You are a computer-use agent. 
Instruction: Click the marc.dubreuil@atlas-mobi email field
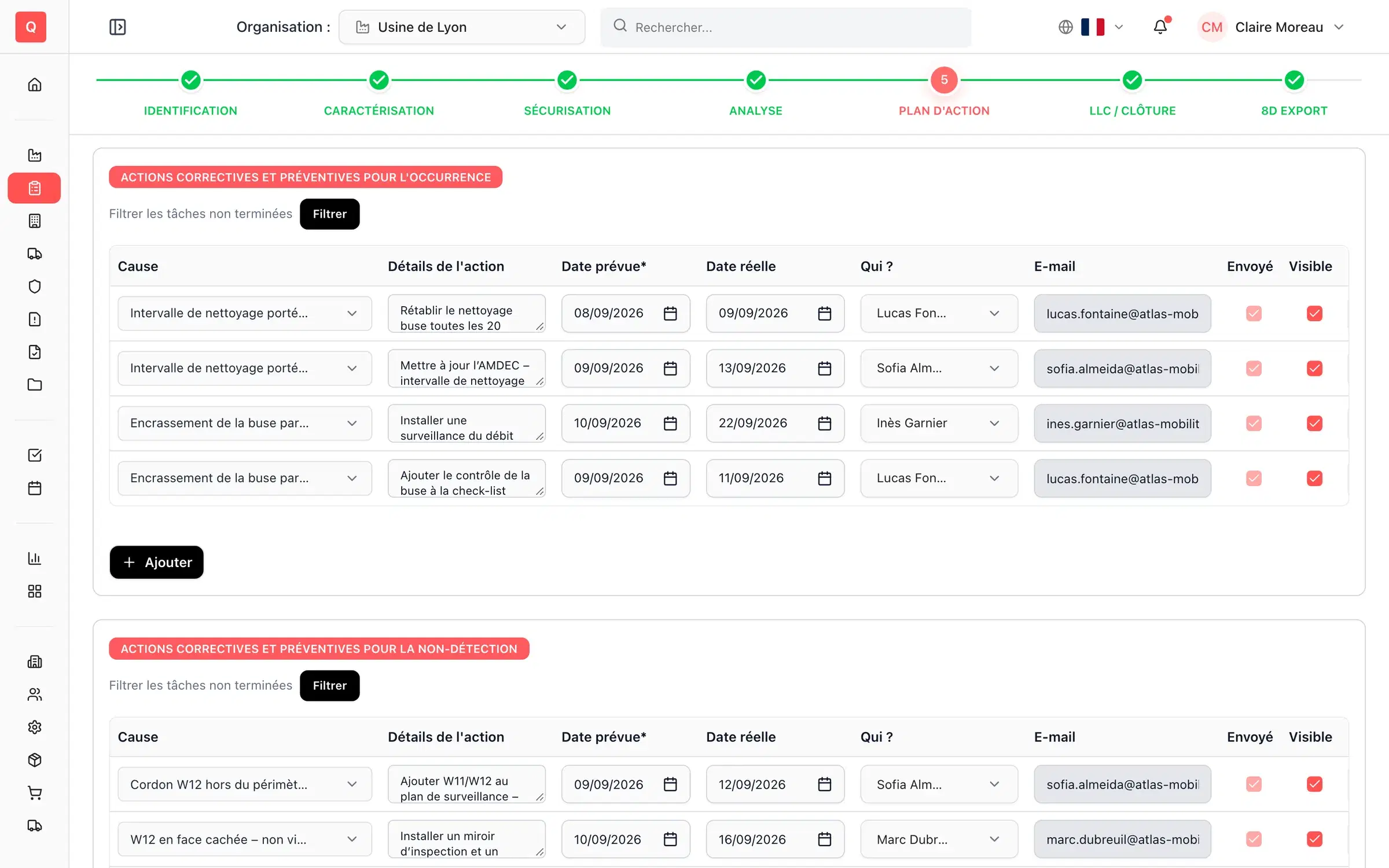1122,839
